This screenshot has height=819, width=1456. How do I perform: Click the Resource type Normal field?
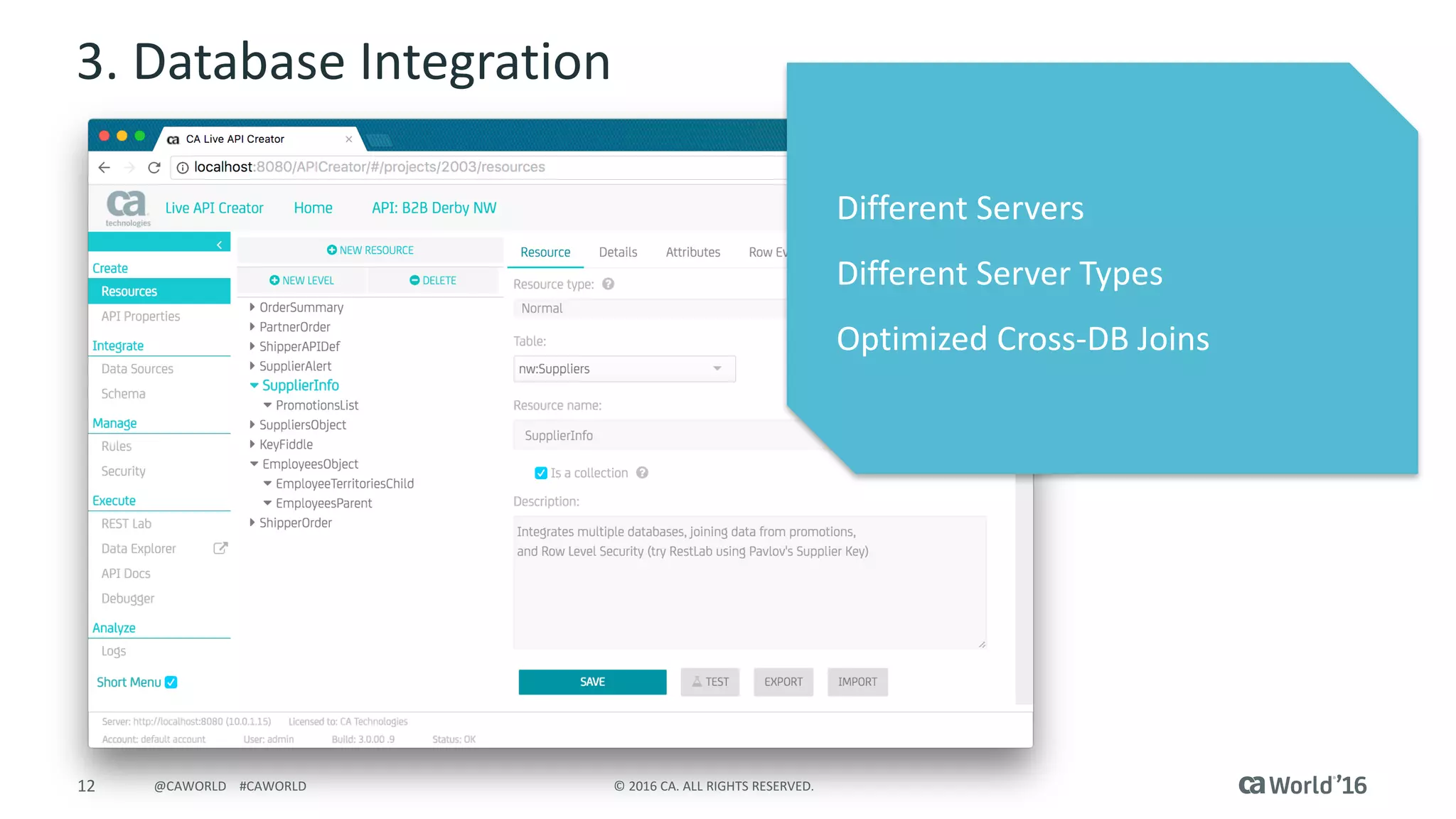point(650,309)
